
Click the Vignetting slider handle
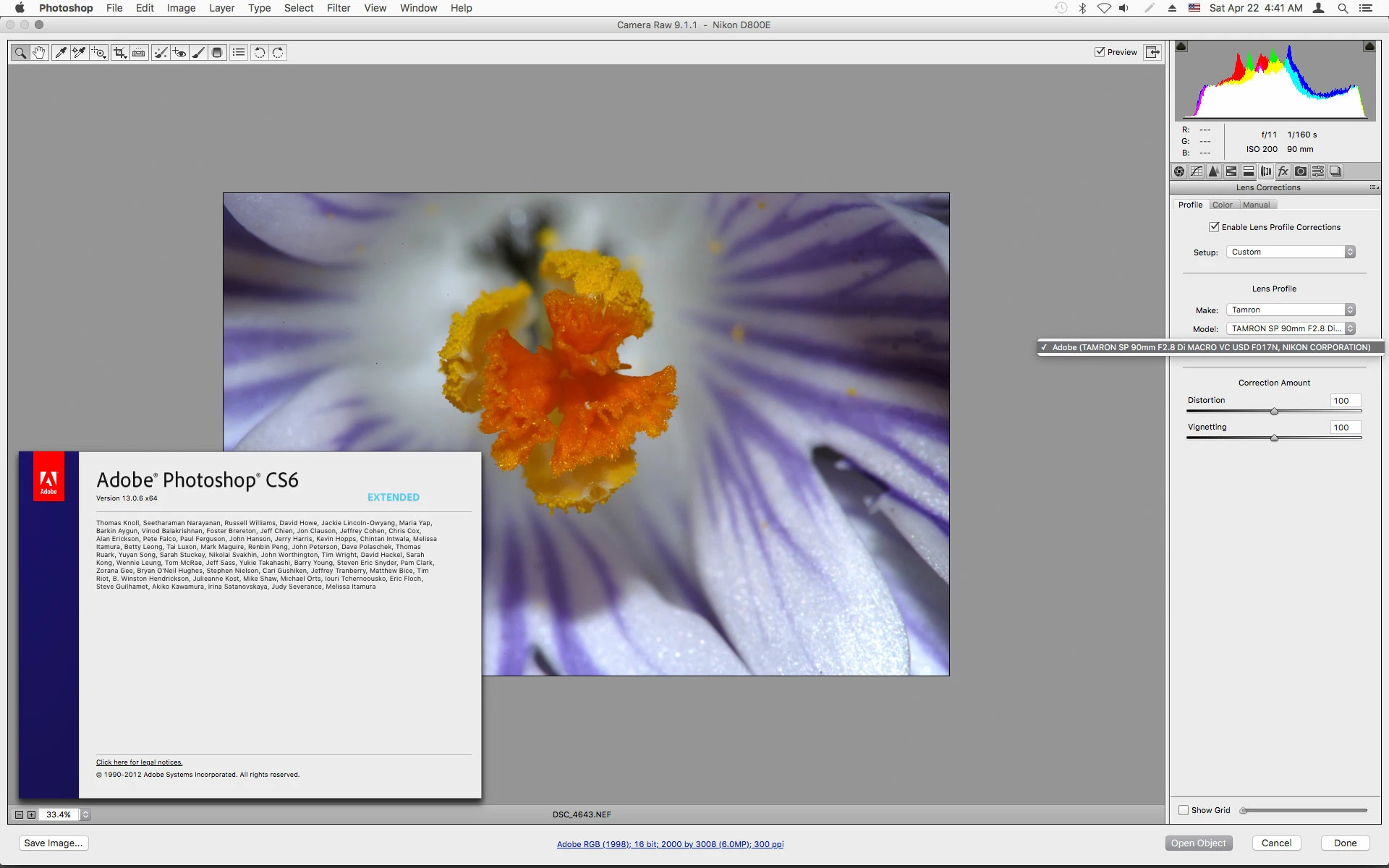click(1274, 438)
